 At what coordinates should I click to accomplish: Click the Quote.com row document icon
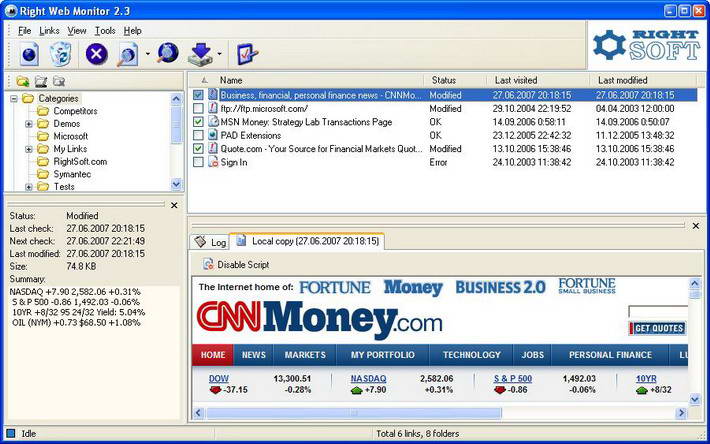point(213,148)
